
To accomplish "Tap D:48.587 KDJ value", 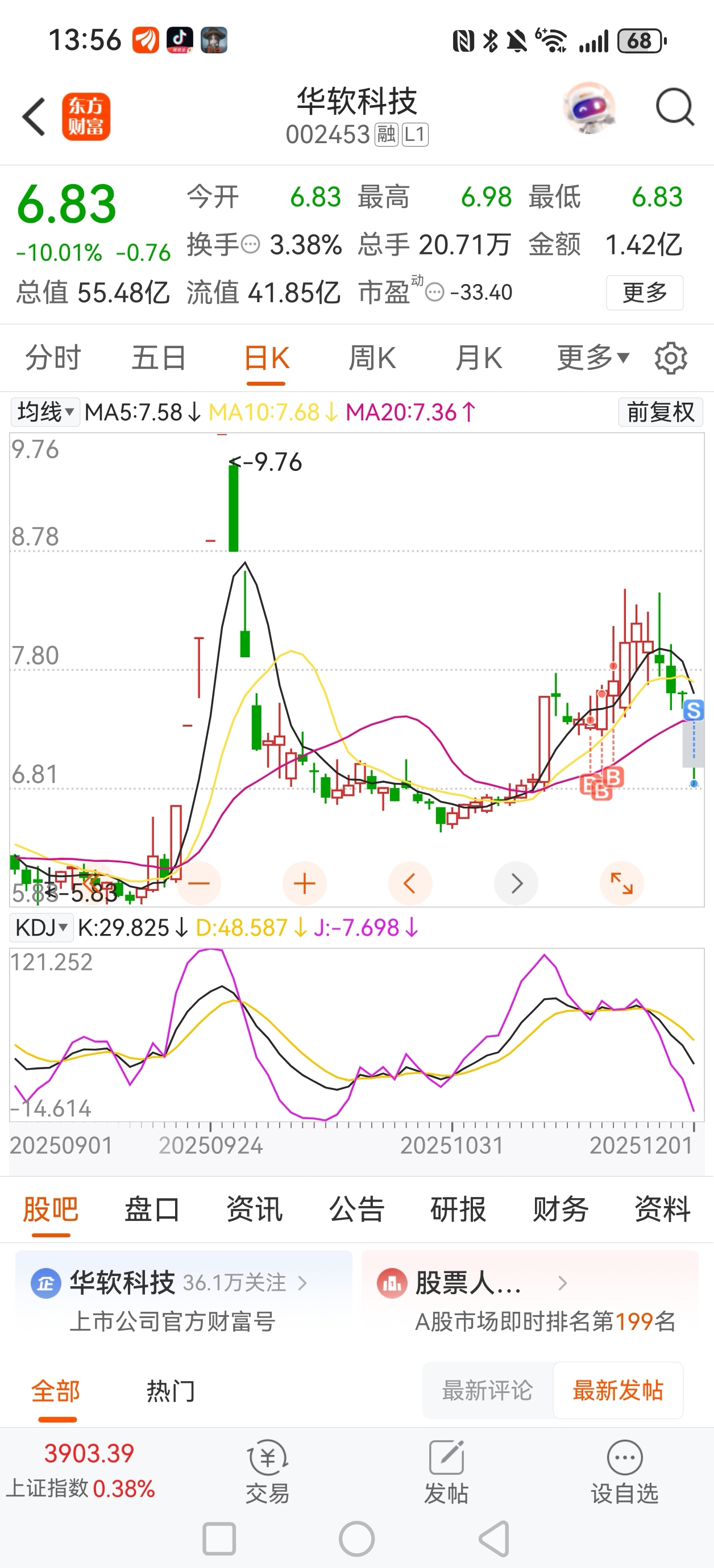I will (251, 928).
